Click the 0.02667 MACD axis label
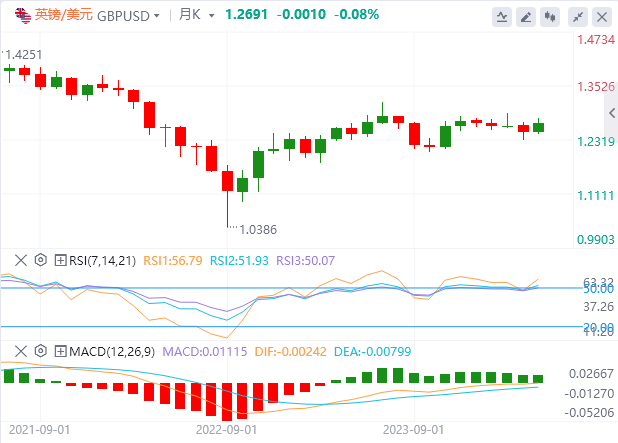Viewport: 618px width, 443px height. [x=592, y=373]
